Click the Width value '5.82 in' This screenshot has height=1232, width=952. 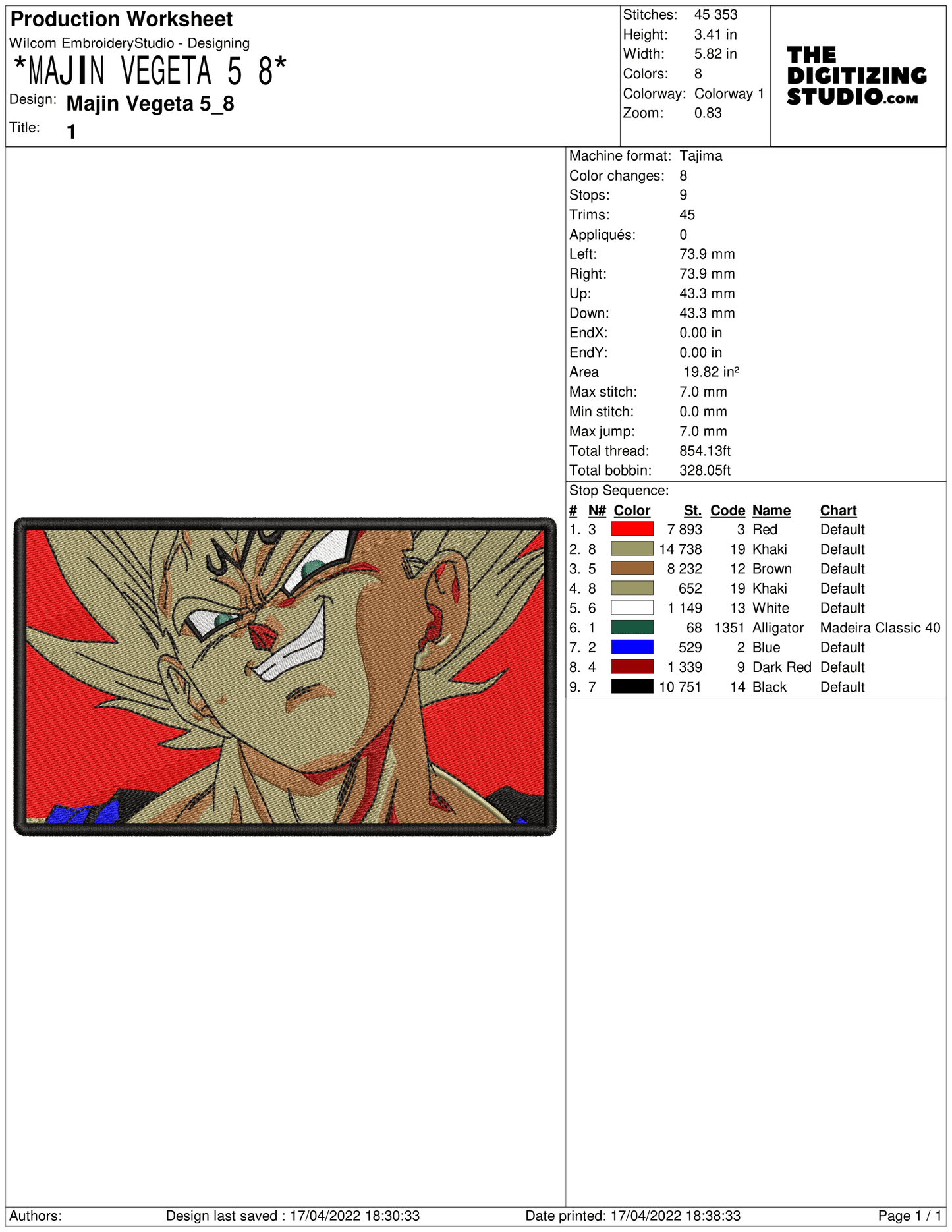click(715, 54)
